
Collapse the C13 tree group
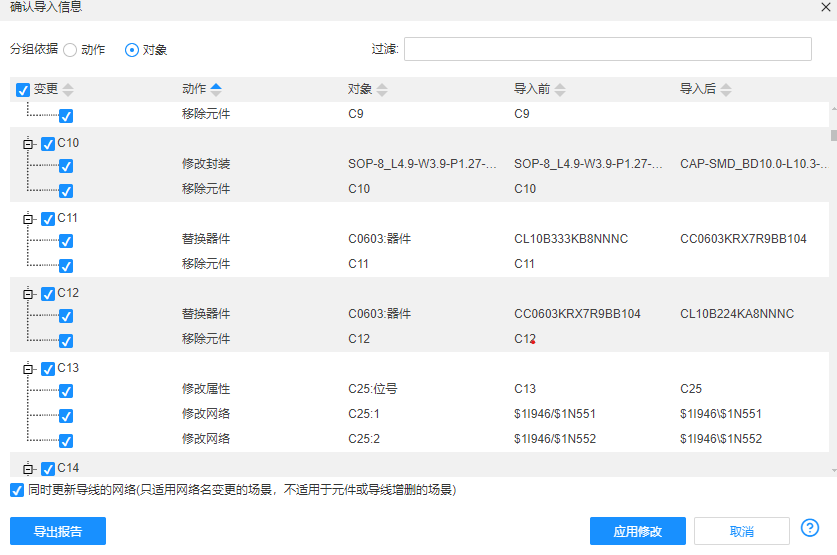pyautogui.click(x=28, y=369)
